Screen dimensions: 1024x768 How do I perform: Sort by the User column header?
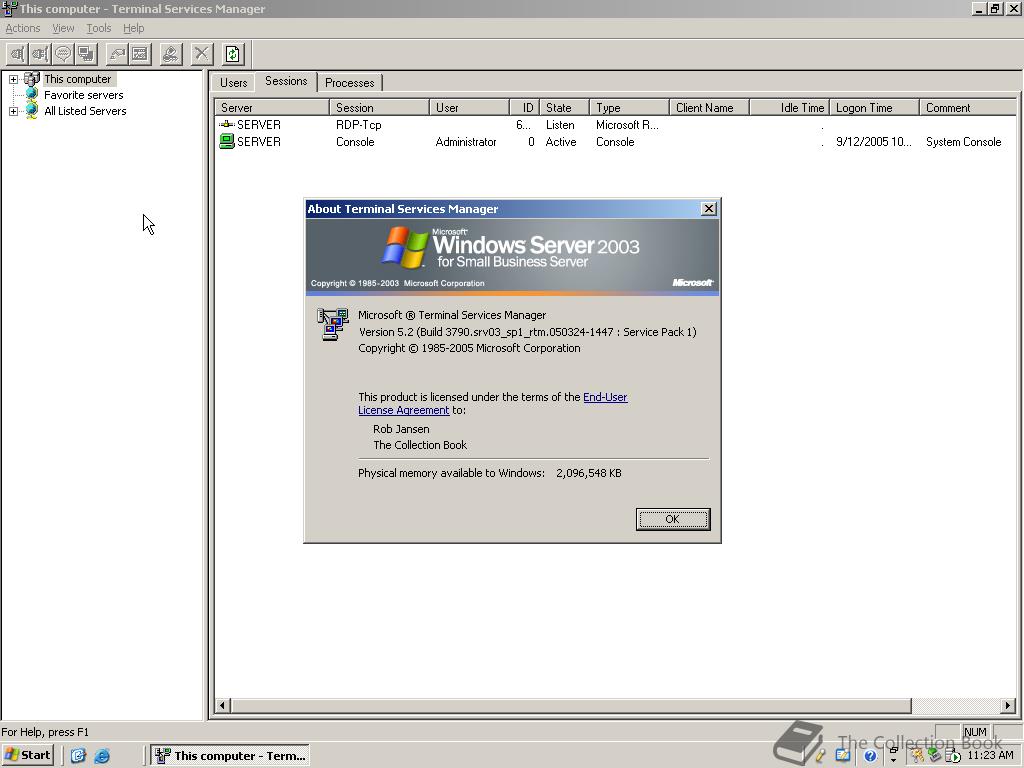click(469, 108)
